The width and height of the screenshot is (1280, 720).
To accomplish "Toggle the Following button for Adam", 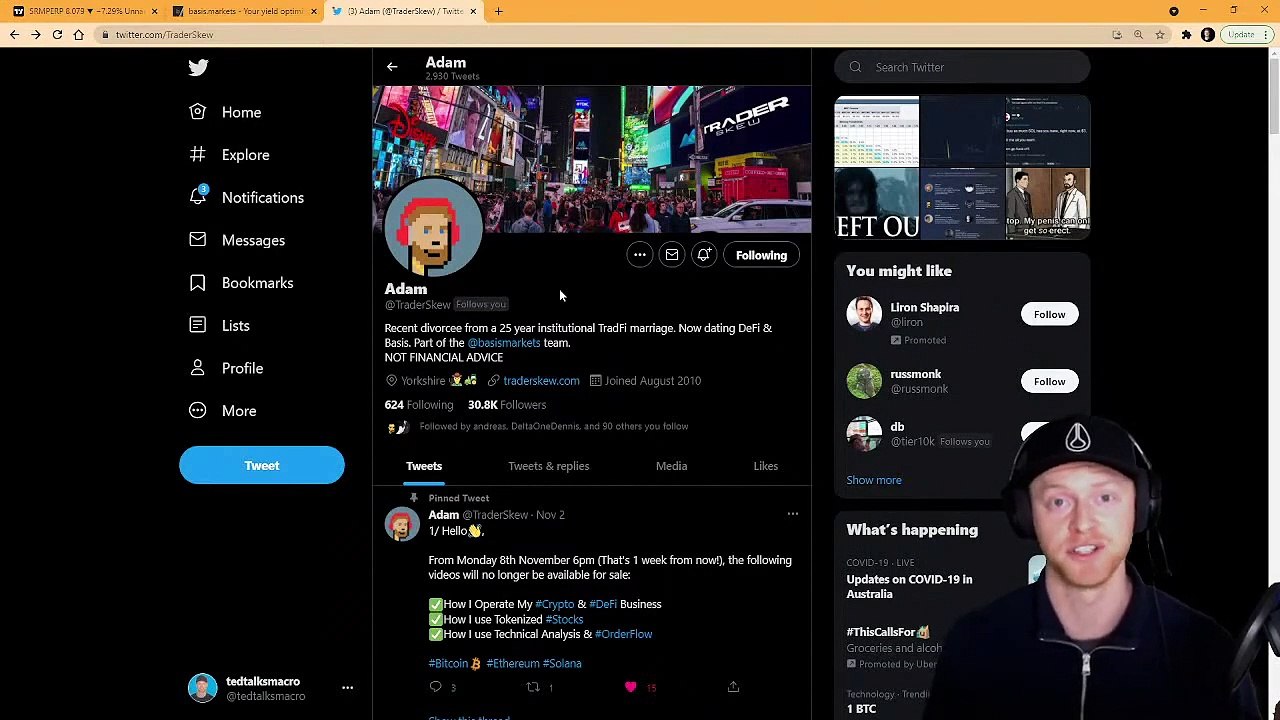I will pos(761,255).
